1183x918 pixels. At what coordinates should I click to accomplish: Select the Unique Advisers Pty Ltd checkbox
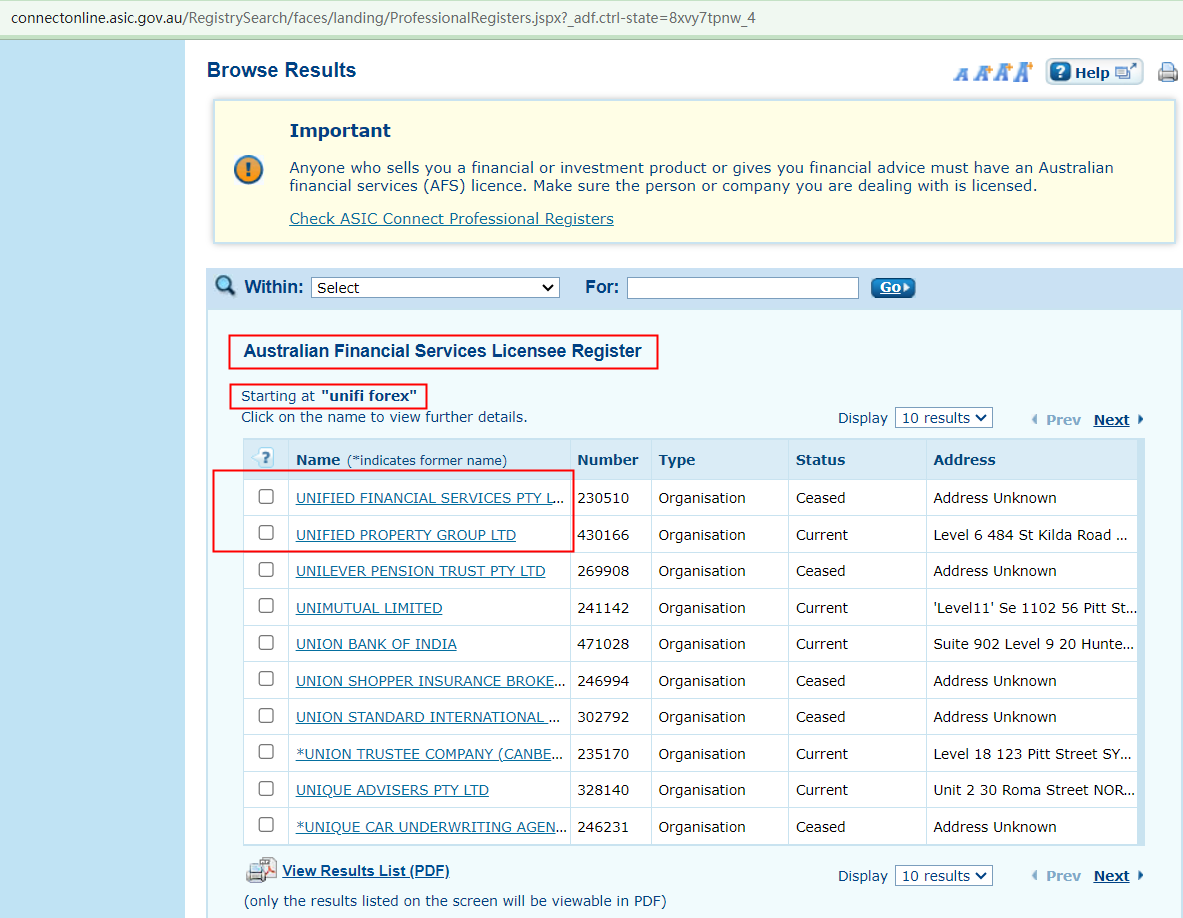(x=266, y=789)
